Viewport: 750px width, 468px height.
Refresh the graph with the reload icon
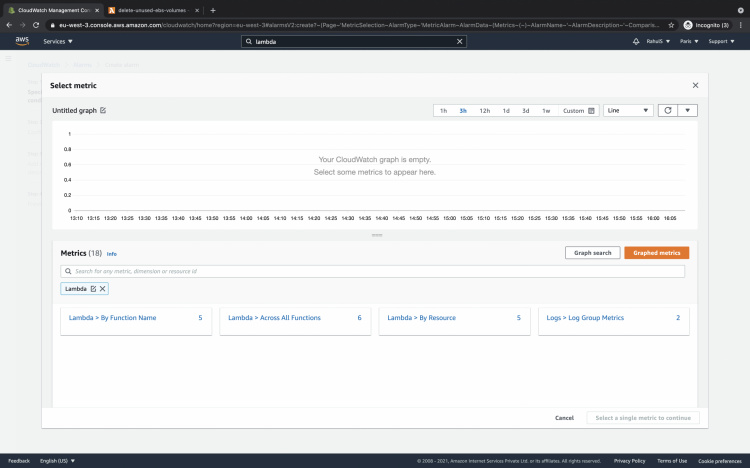click(x=667, y=111)
